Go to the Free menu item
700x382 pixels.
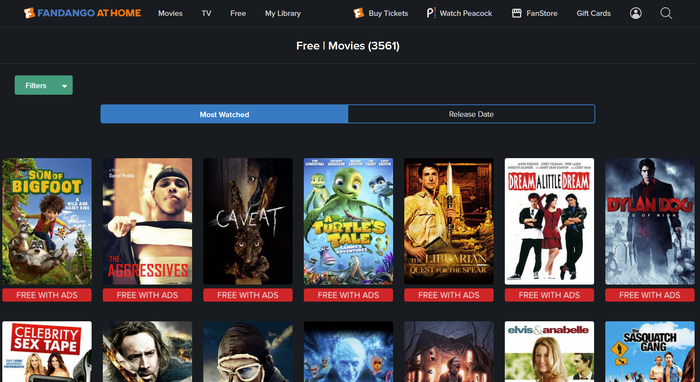point(238,13)
